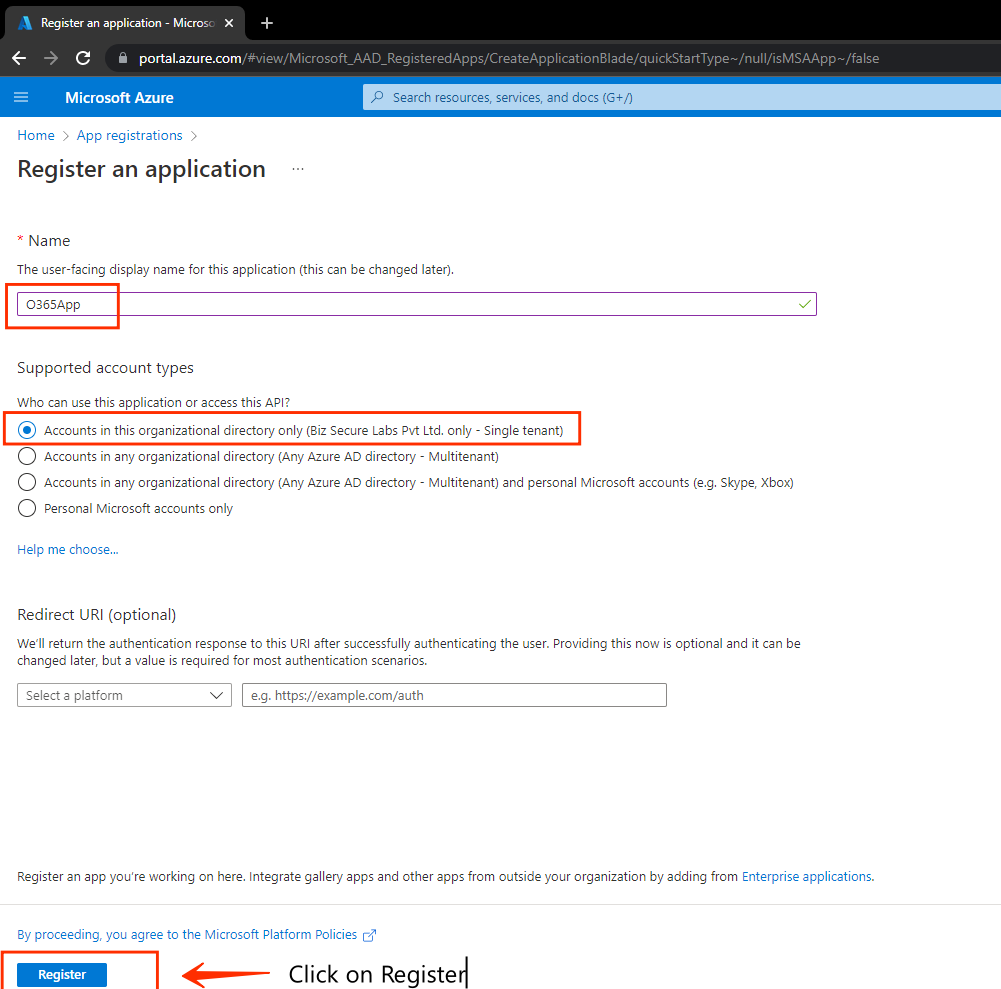This screenshot has height=989, width=1001.
Task: Click the external link icon beside Platform Policies
Action: tap(370, 935)
